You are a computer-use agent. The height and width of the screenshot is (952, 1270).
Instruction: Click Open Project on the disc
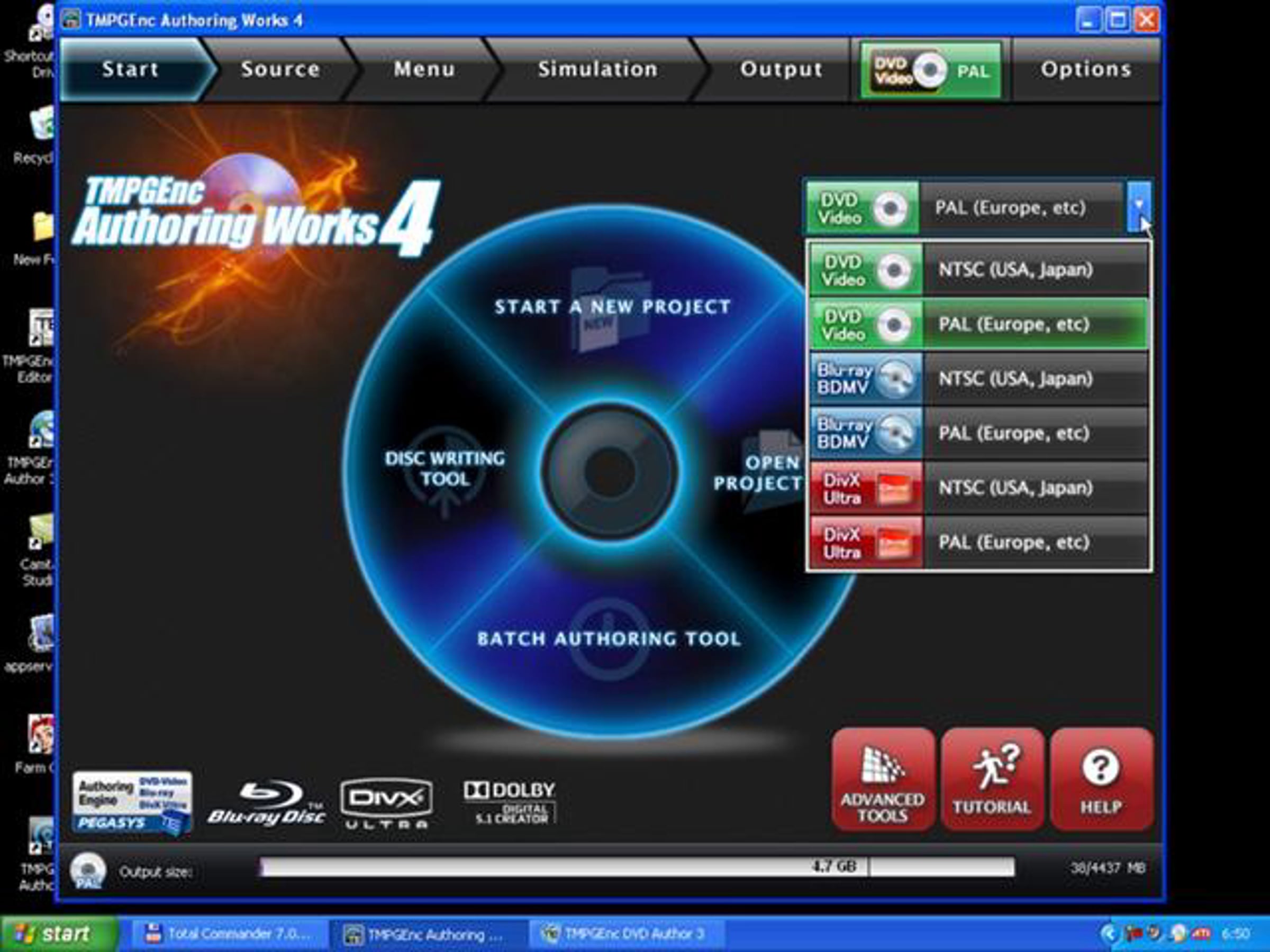coord(758,473)
